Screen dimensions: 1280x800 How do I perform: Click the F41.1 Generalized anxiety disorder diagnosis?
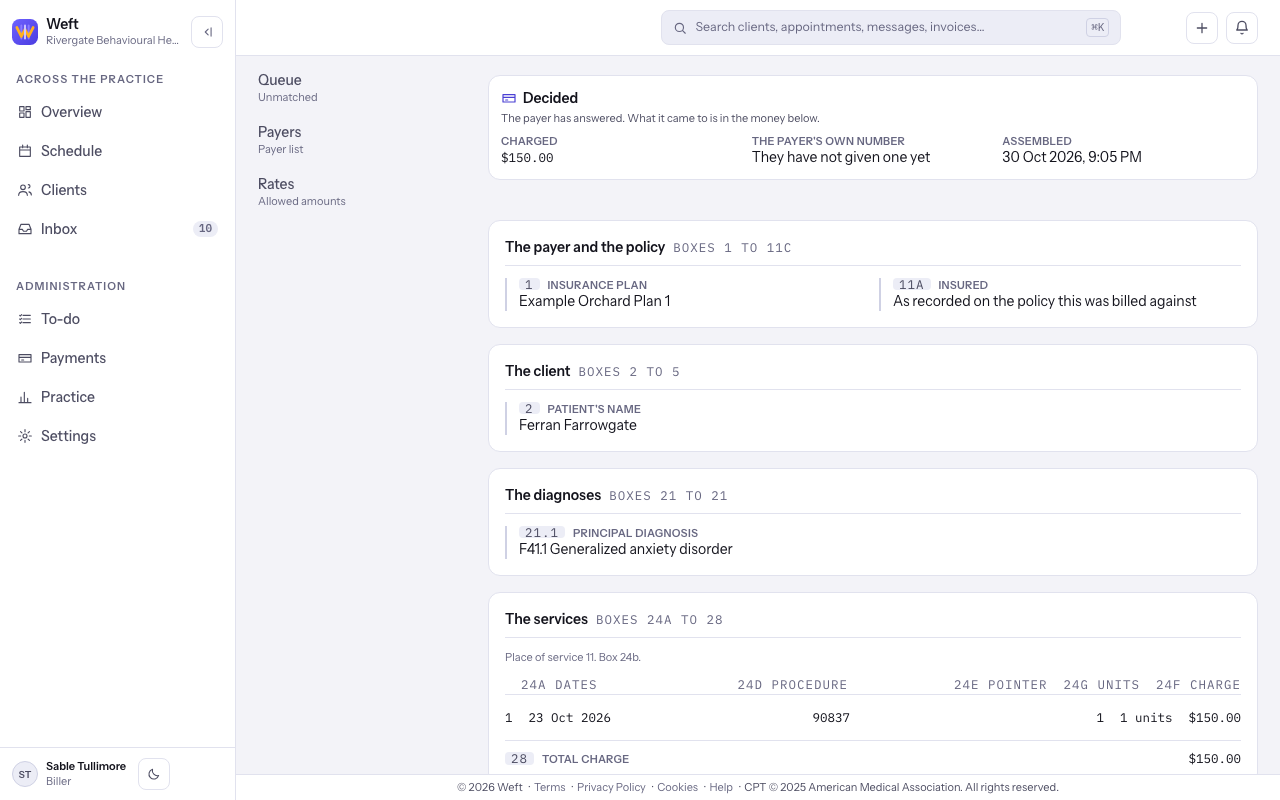pos(626,549)
